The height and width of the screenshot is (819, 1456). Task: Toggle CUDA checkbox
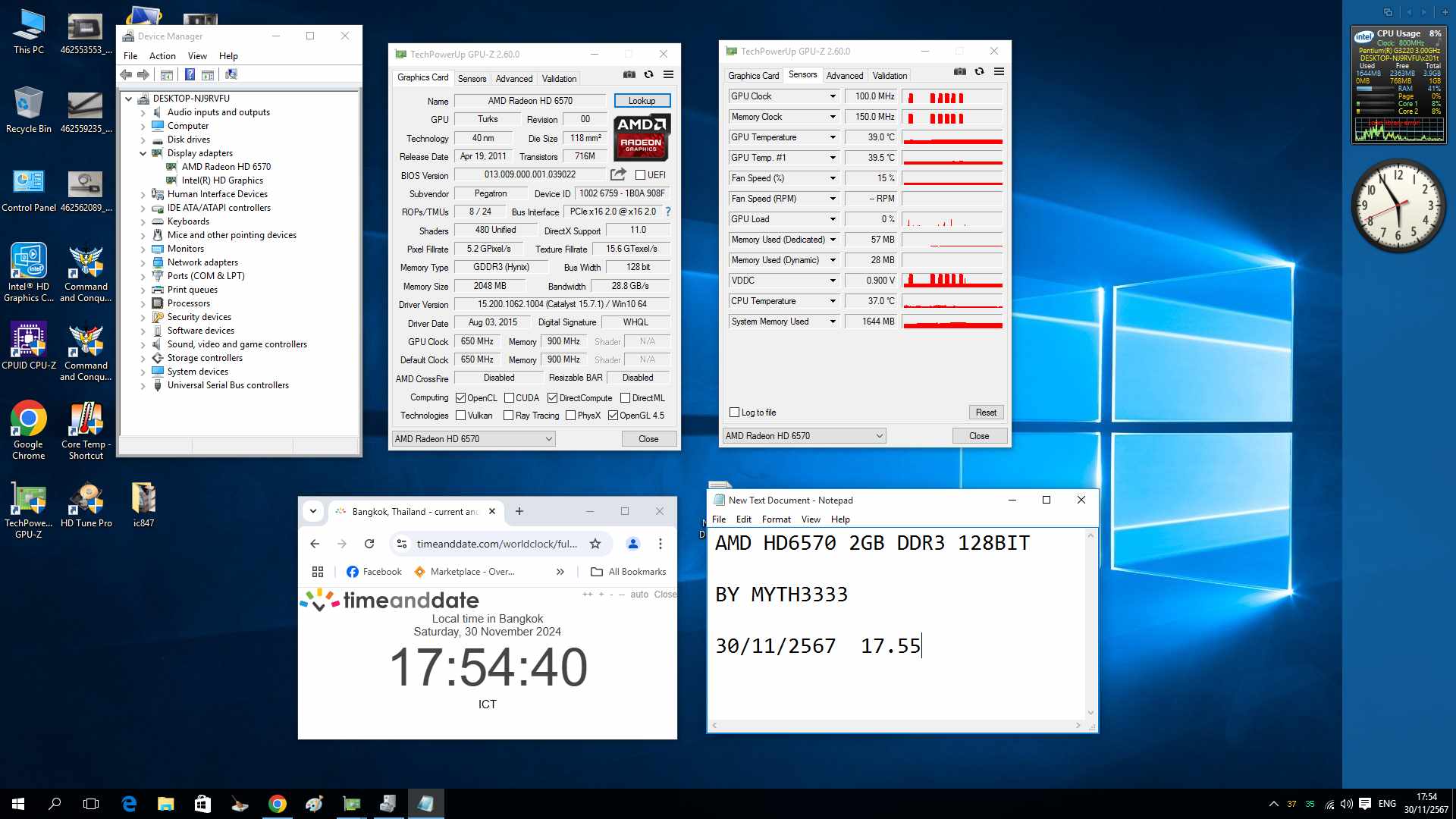pyautogui.click(x=510, y=398)
